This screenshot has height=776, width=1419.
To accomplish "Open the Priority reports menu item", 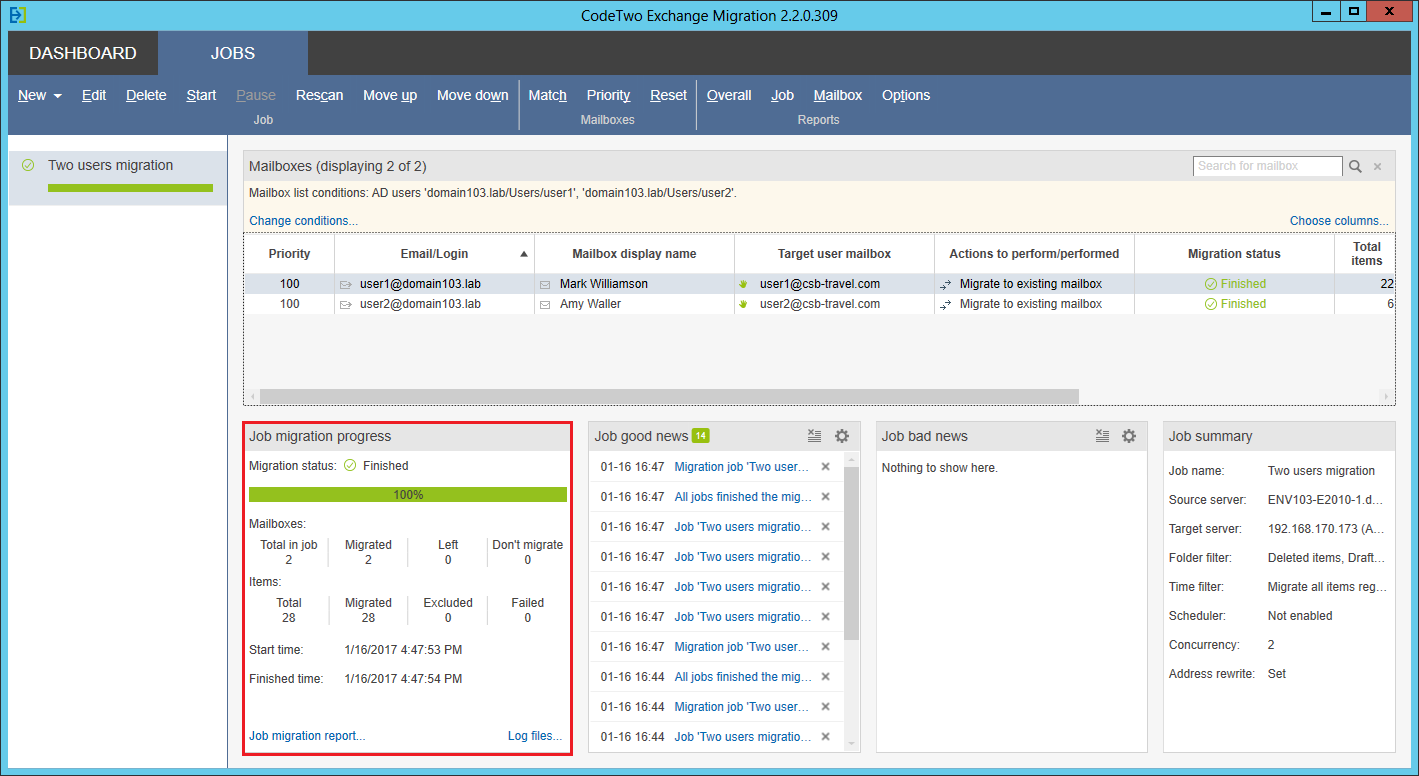I will pos(608,95).
